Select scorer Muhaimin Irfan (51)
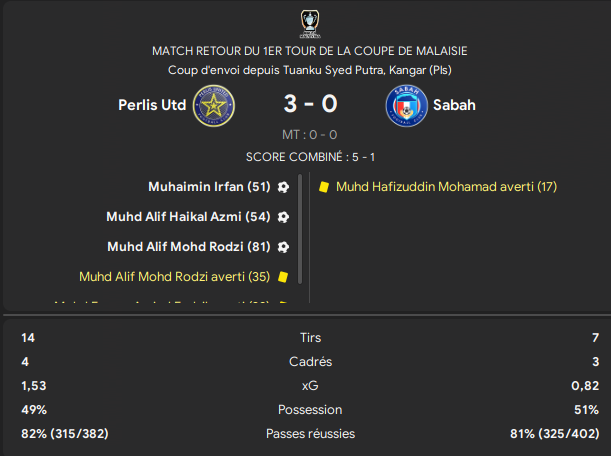The image size is (611, 456). coord(209,187)
